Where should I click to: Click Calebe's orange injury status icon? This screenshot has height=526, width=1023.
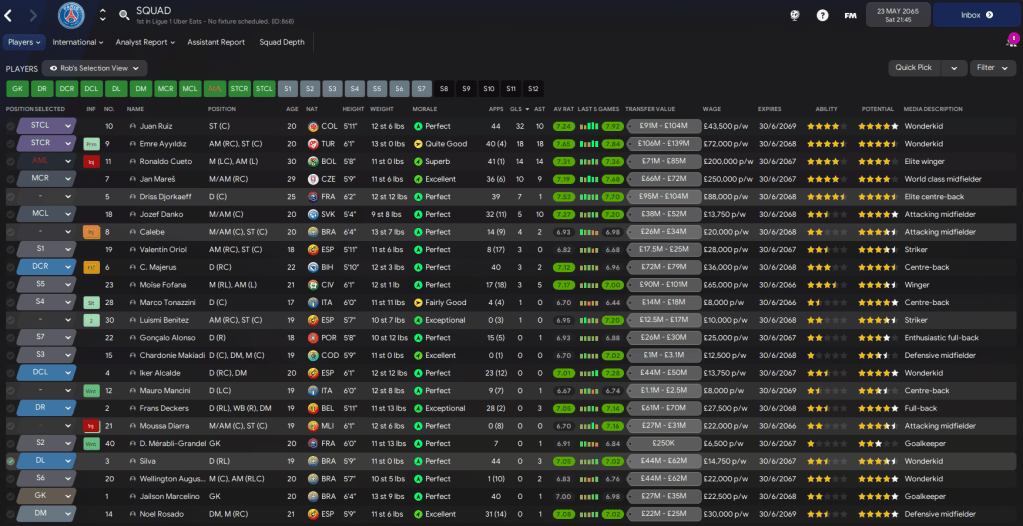coord(91,232)
